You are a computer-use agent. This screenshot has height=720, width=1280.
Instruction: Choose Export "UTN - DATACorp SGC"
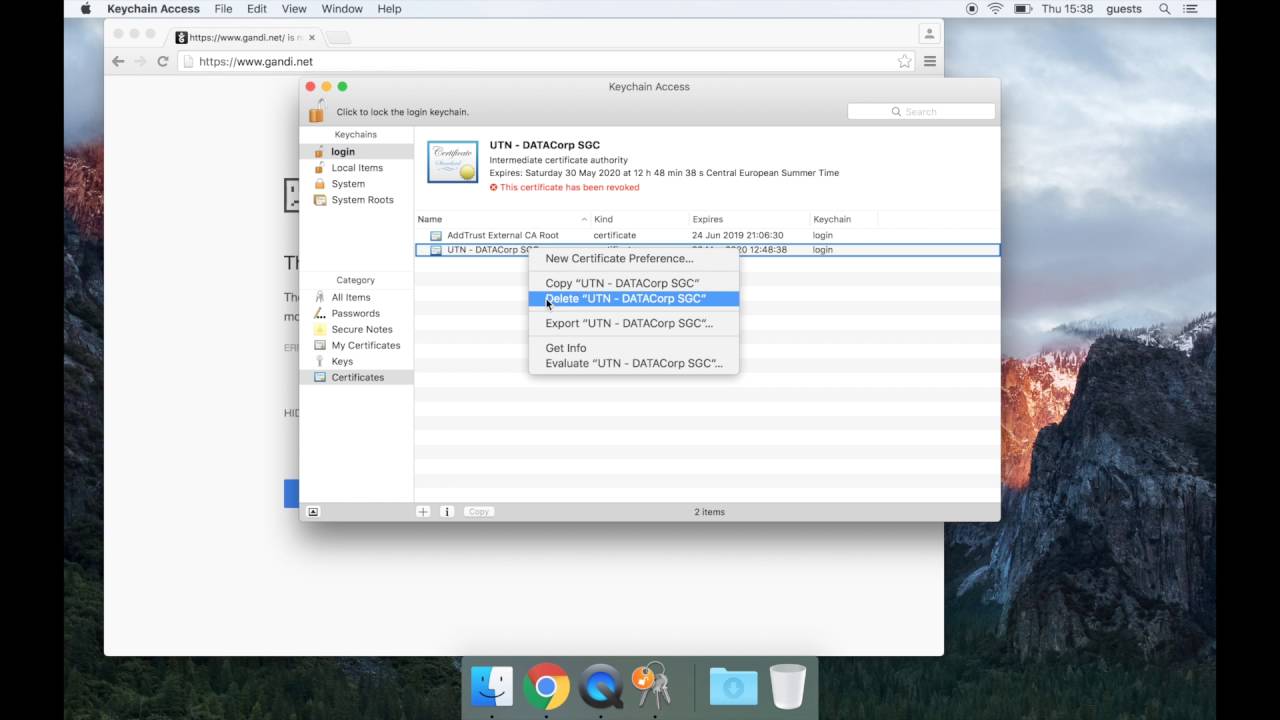[634, 323]
